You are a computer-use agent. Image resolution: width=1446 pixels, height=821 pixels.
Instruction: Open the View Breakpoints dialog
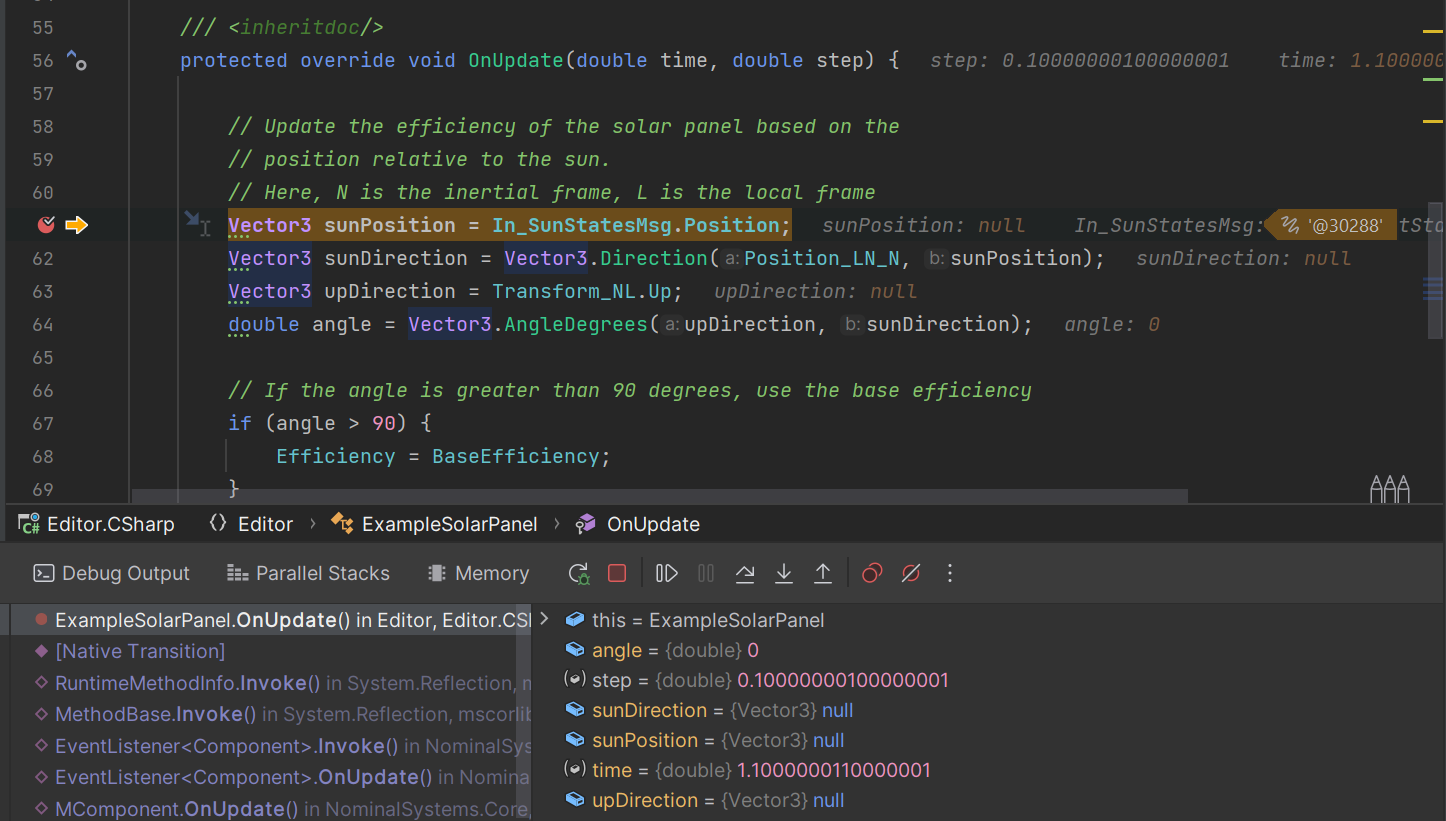(x=872, y=573)
